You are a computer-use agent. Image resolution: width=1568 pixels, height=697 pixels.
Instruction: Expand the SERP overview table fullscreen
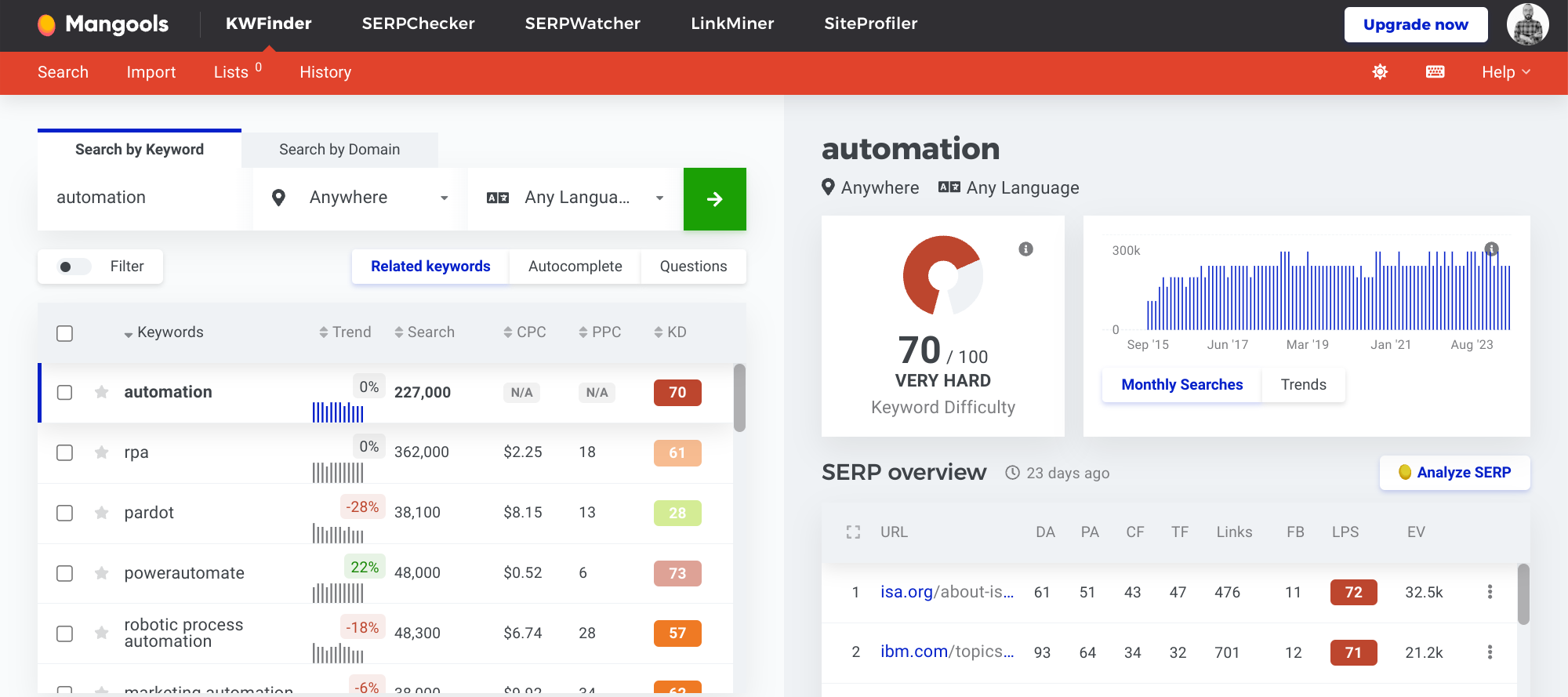[853, 532]
